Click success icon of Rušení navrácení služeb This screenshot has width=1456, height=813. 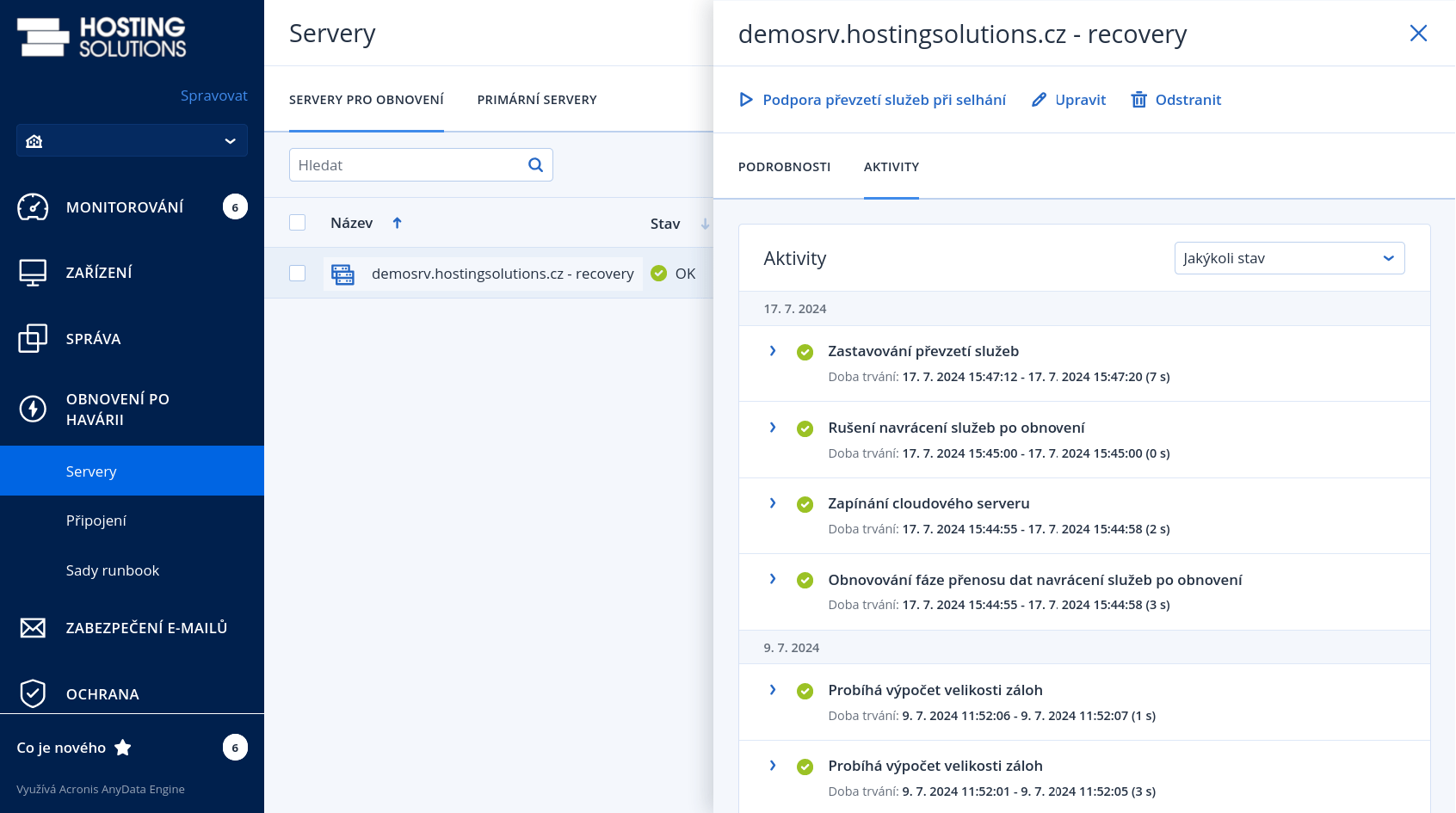(805, 428)
